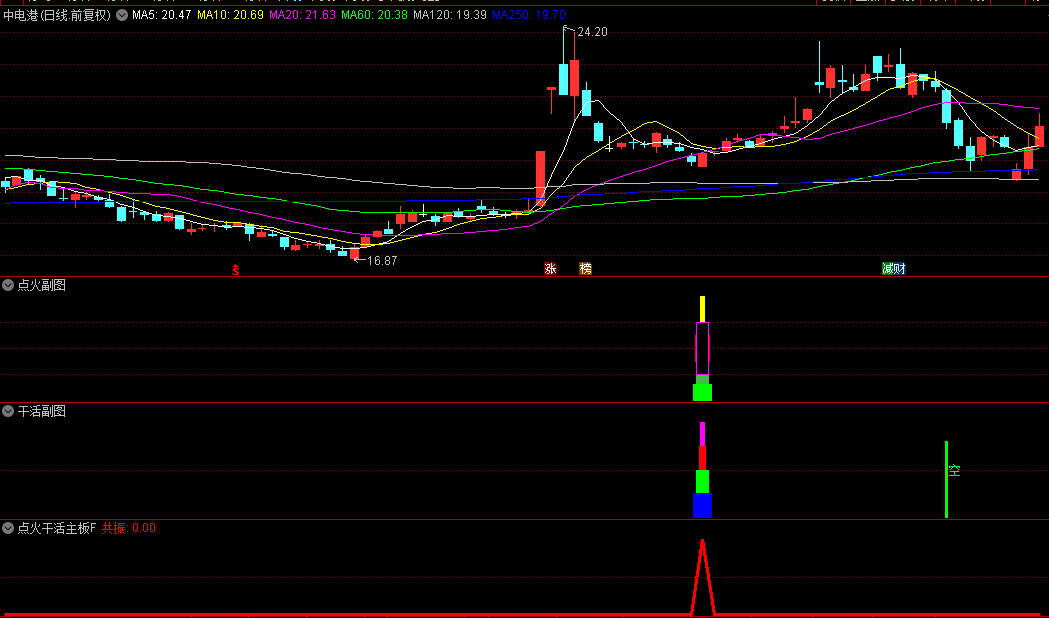This screenshot has width=1049, height=618.
Task: Click the 16.87 low price label
Action: point(382,261)
